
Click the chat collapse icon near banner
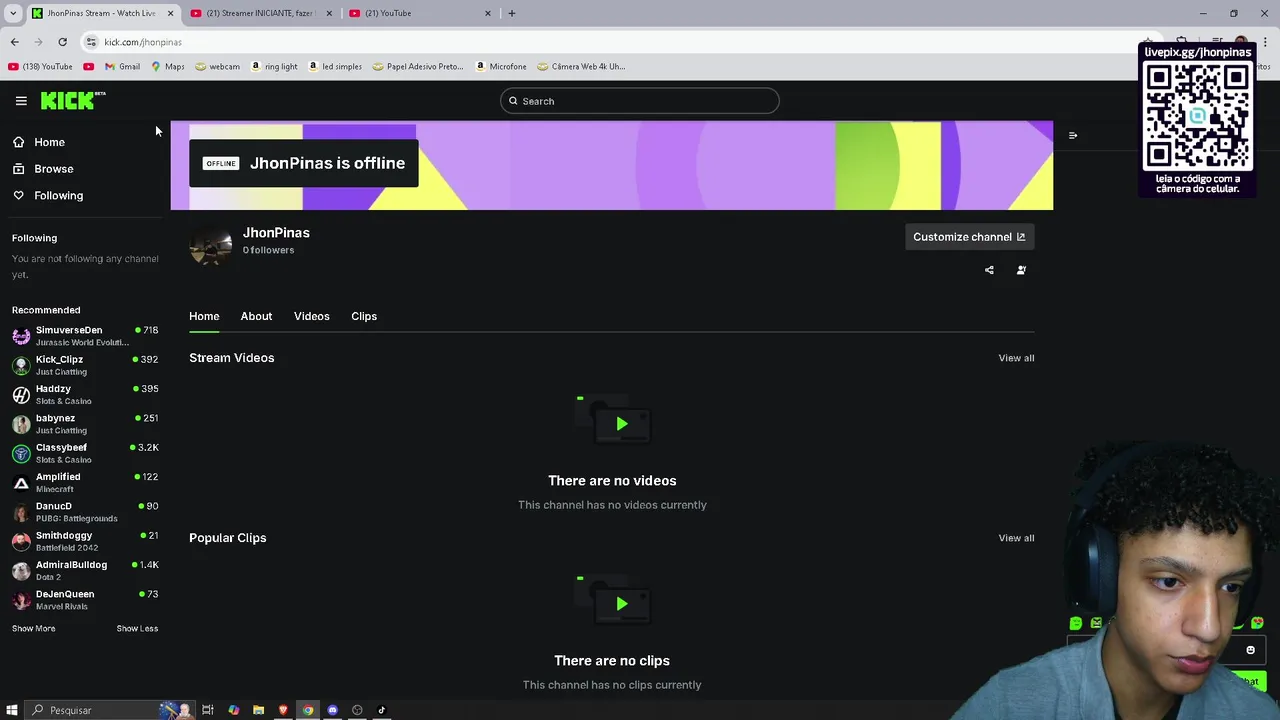pyautogui.click(x=1073, y=135)
